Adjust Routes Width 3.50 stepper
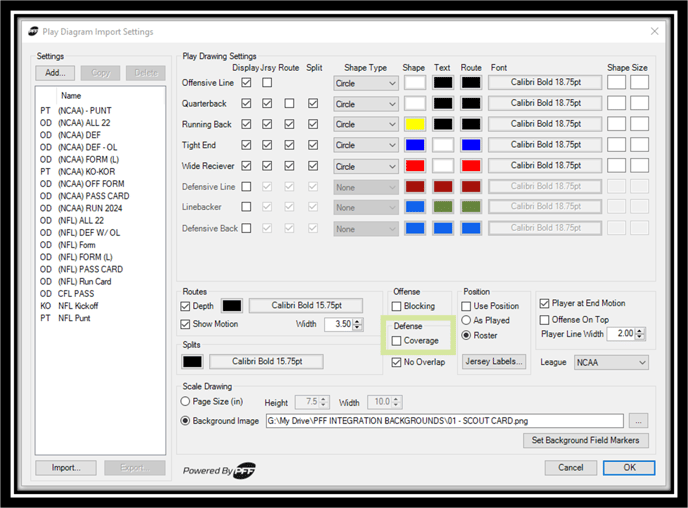 [358, 324]
